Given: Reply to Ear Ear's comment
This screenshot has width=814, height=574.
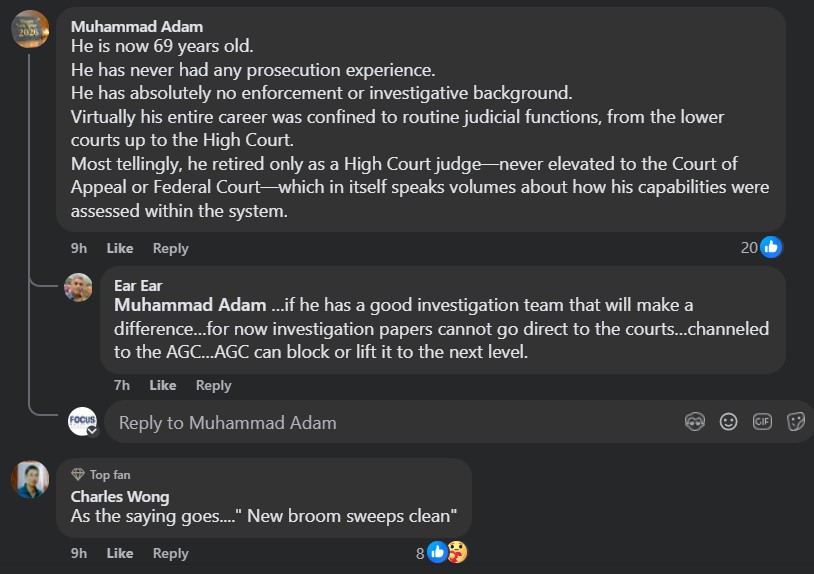Looking at the screenshot, I should click(213, 385).
